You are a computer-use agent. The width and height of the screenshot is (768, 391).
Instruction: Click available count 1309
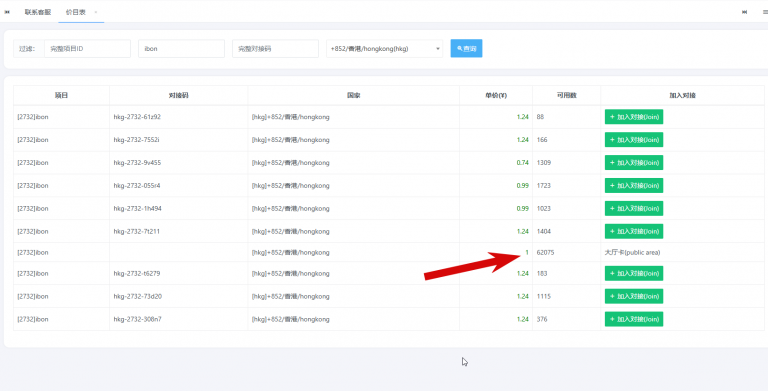pos(544,163)
